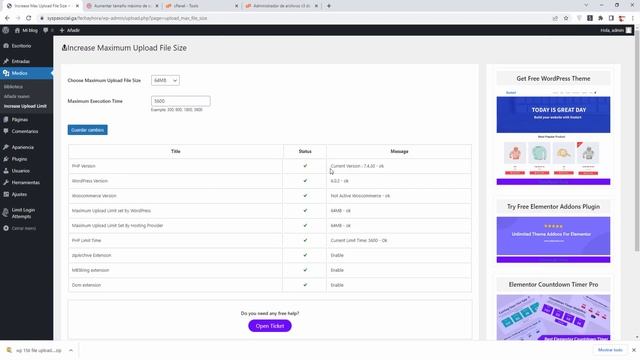The height and width of the screenshot is (360, 640).
Task: Close the Increase Max Upload File Size tab
Action: [x=77, y=6]
